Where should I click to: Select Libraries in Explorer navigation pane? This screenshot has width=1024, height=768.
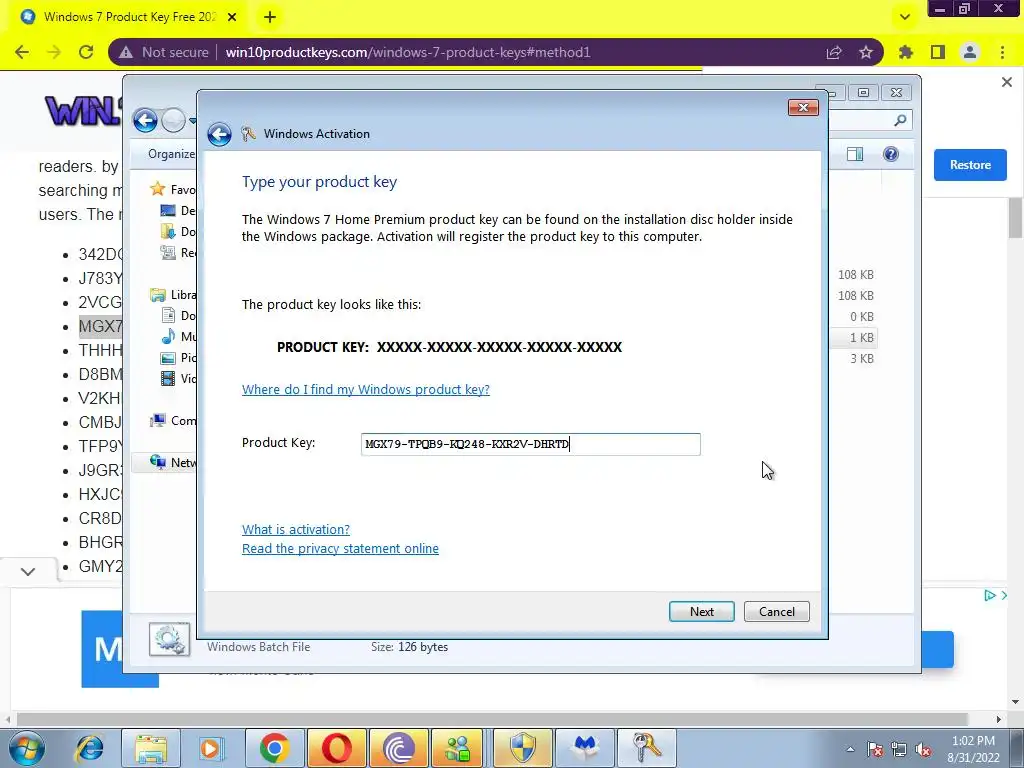[173, 295]
